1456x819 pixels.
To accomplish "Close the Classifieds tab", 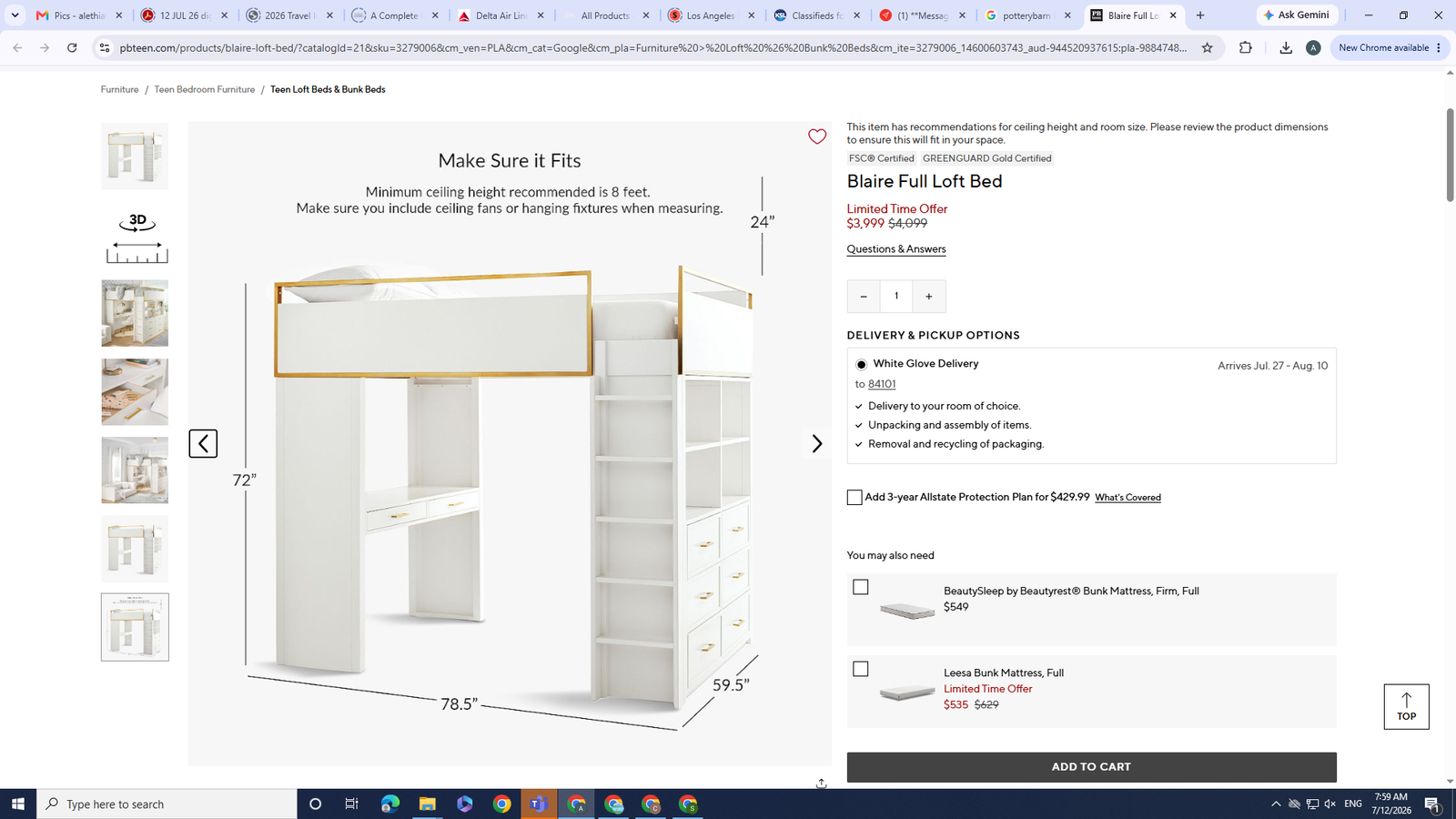I will point(856,15).
